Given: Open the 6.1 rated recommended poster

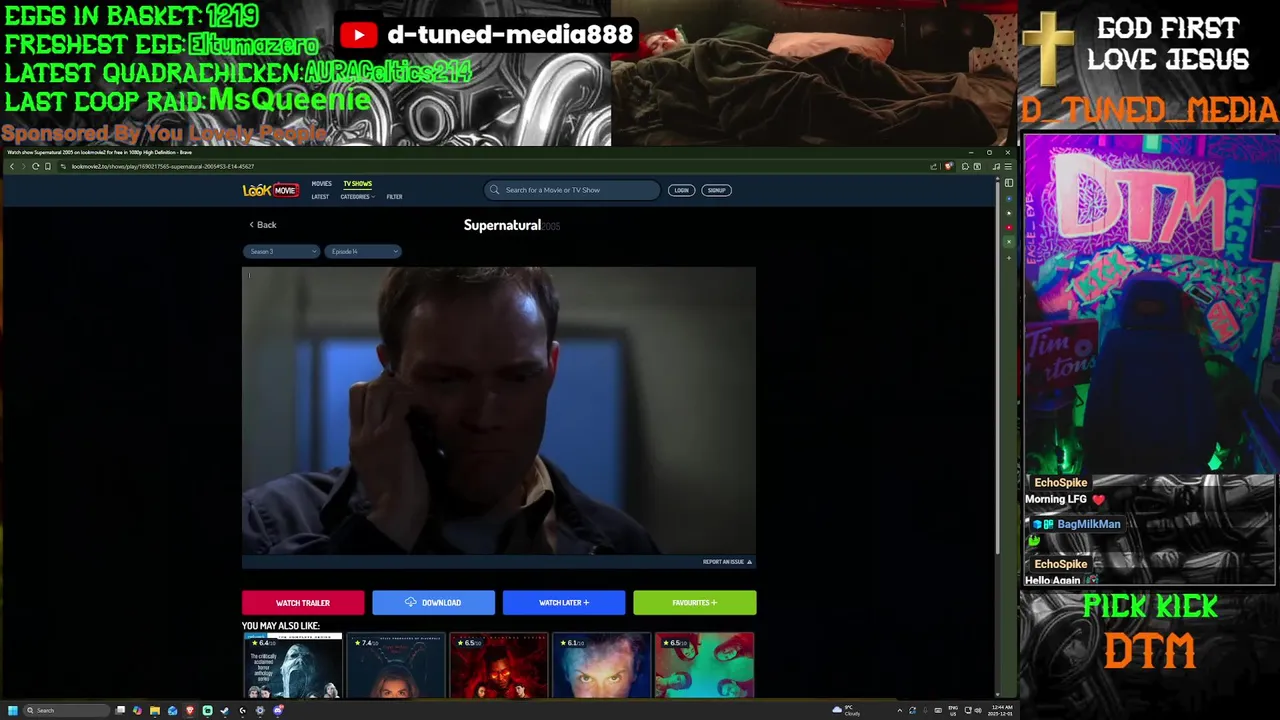Looking at the screenshot, I should tap(602, 665).
